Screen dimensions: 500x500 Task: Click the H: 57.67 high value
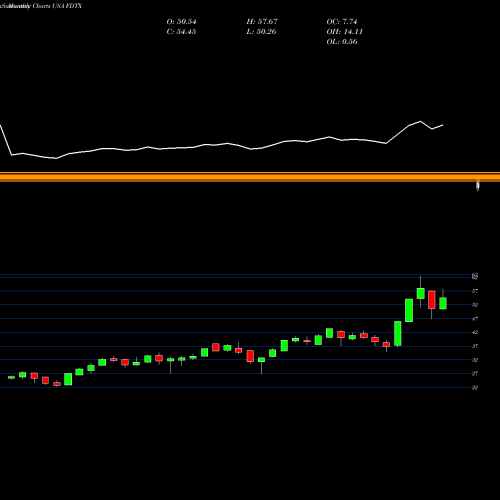tap(262, 22)
